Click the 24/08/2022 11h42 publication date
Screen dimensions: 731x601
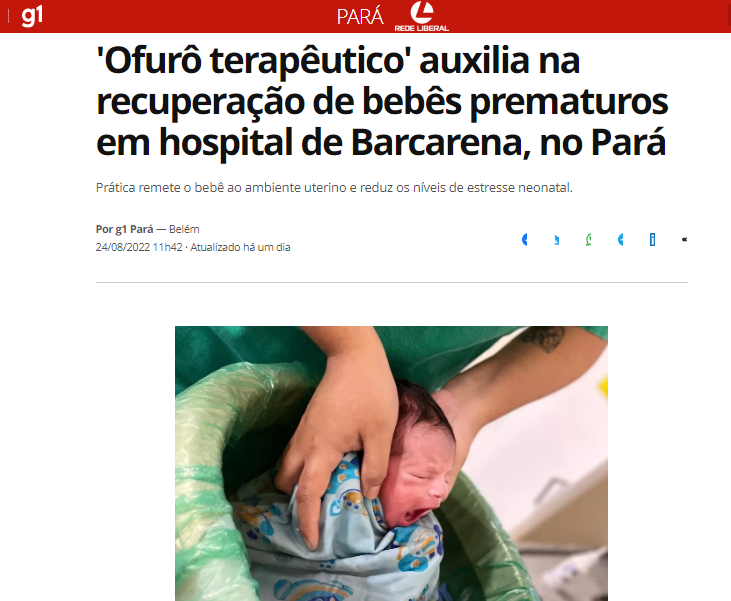(139, 247)
